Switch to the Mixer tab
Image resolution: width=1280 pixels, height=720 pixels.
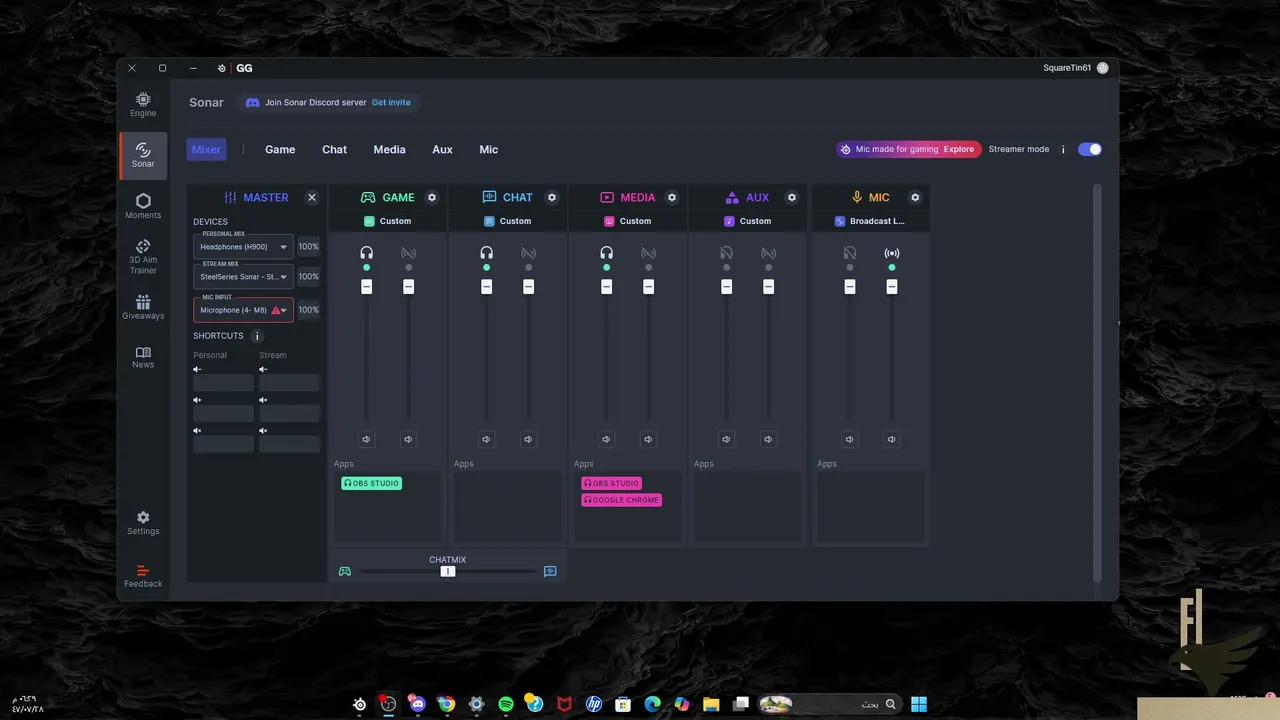tap(206, 150)
